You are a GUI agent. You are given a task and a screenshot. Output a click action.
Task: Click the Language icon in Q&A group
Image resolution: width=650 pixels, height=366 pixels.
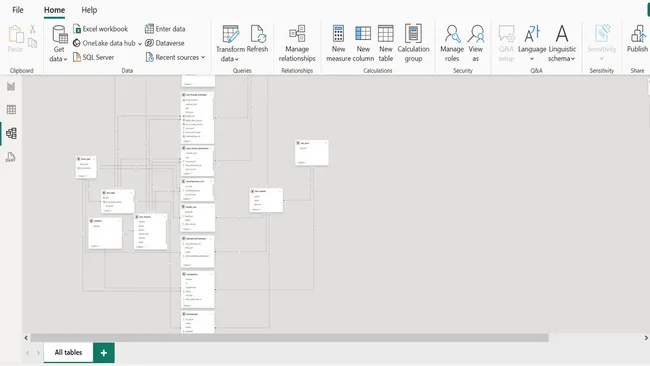coord(532,34)
